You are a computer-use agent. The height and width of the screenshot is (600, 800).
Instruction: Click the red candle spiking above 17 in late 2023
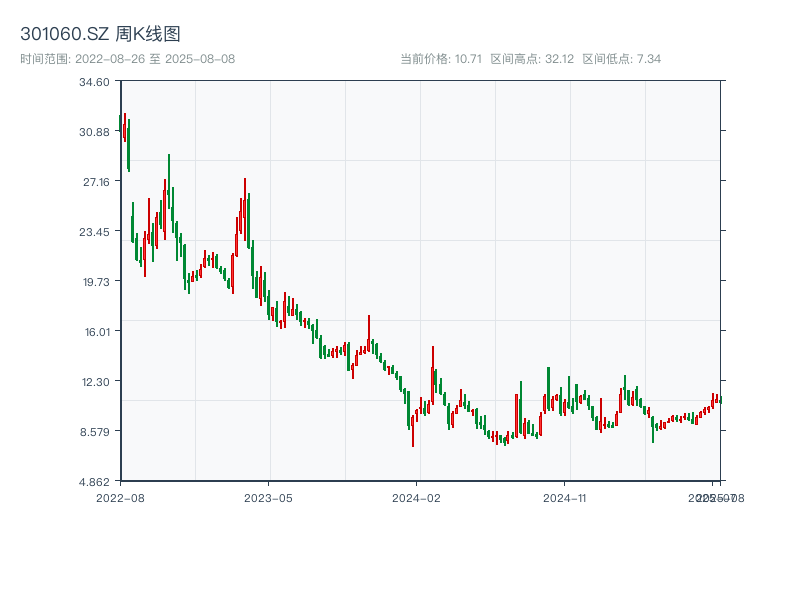(x=369, y=334)
